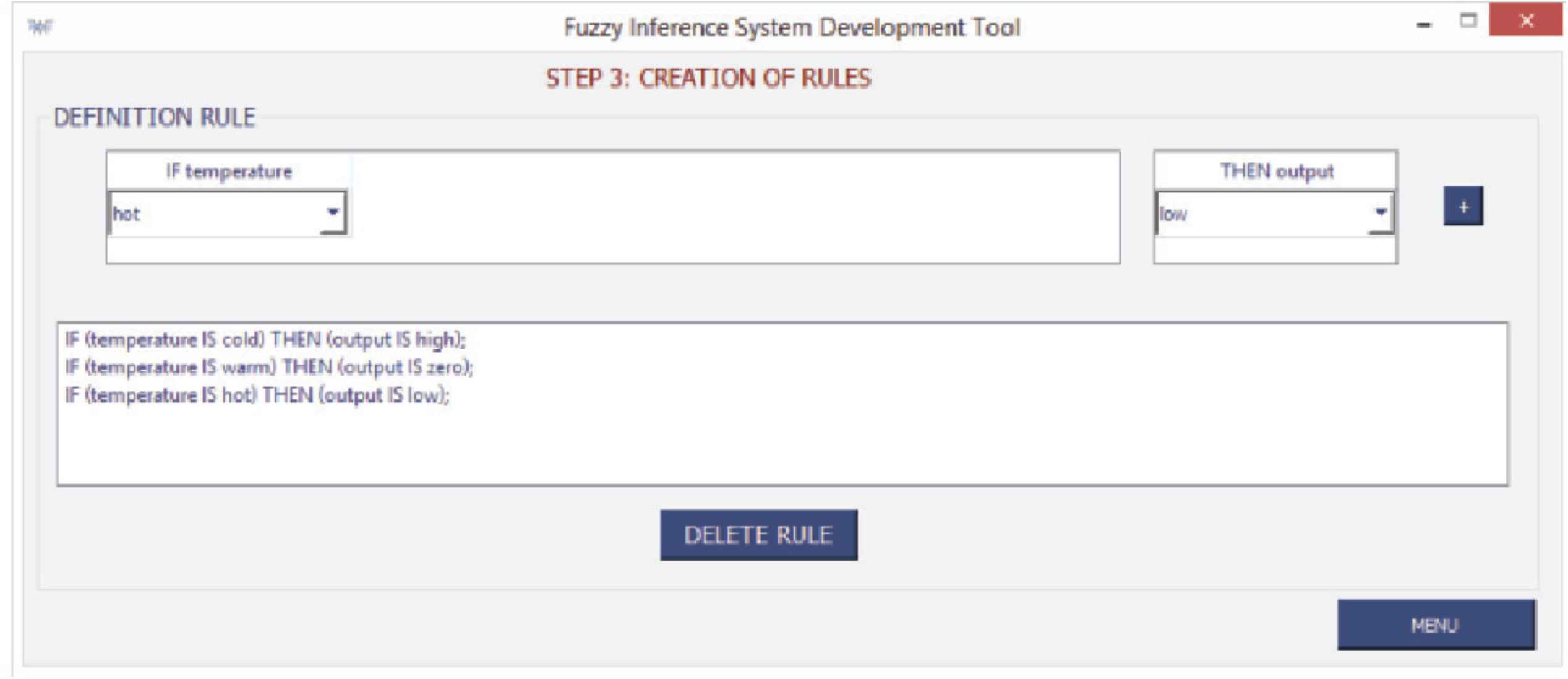Click the plus icon to add rule
Screen dimensions: 1568x679
(1462, 207)
